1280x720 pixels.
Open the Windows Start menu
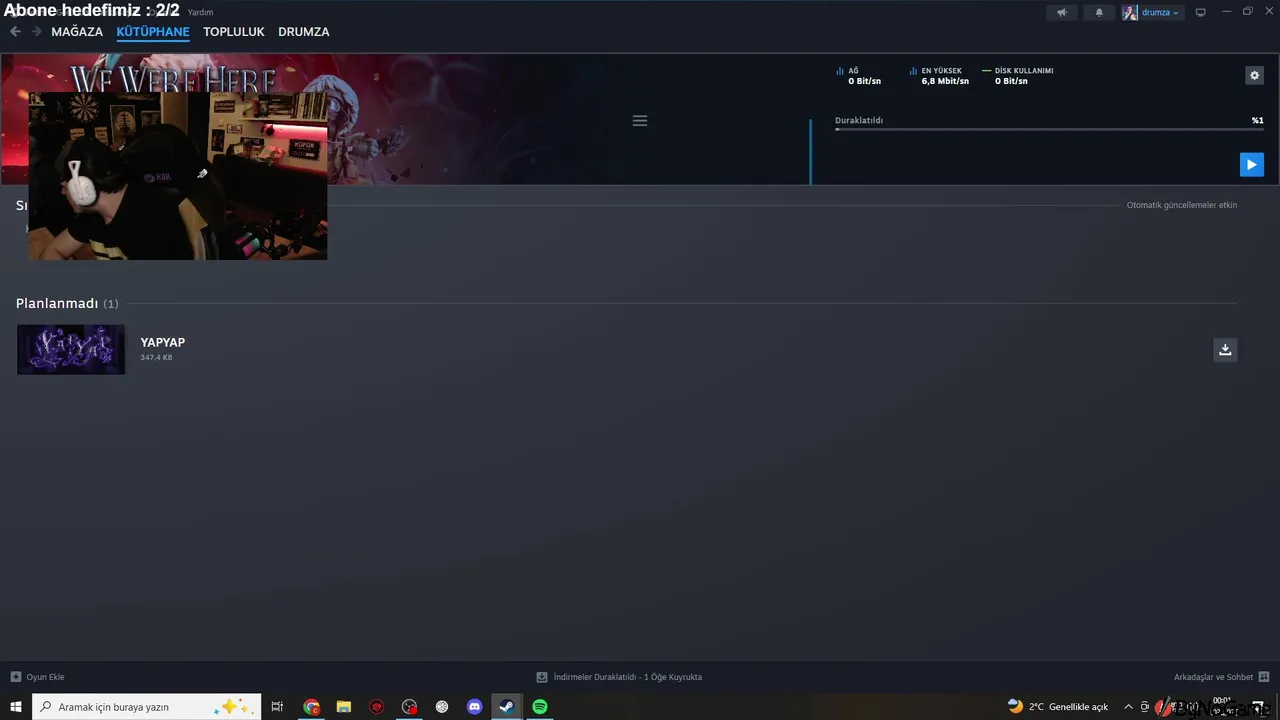[x=16, y=707]
